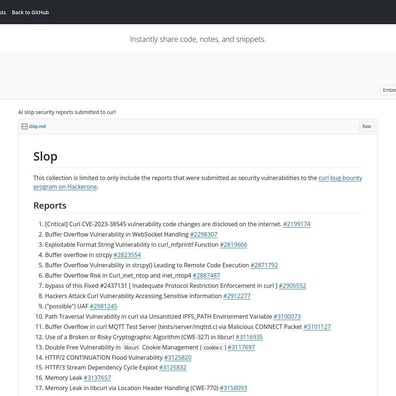Click text '("possible") UAF'
This screenshot has height=396, width=396.
67,306
